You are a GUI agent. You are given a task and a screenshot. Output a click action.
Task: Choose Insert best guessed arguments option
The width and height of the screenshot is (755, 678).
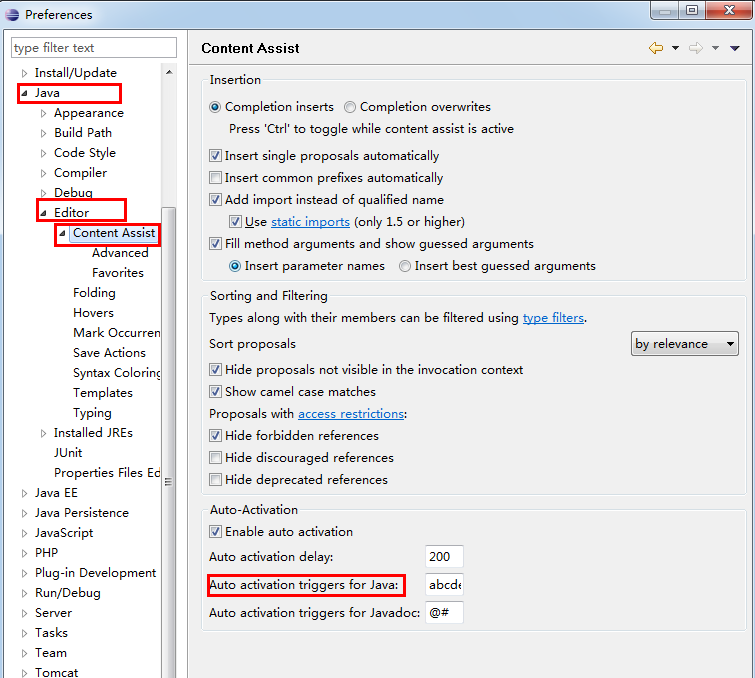(x=405, y=266)
